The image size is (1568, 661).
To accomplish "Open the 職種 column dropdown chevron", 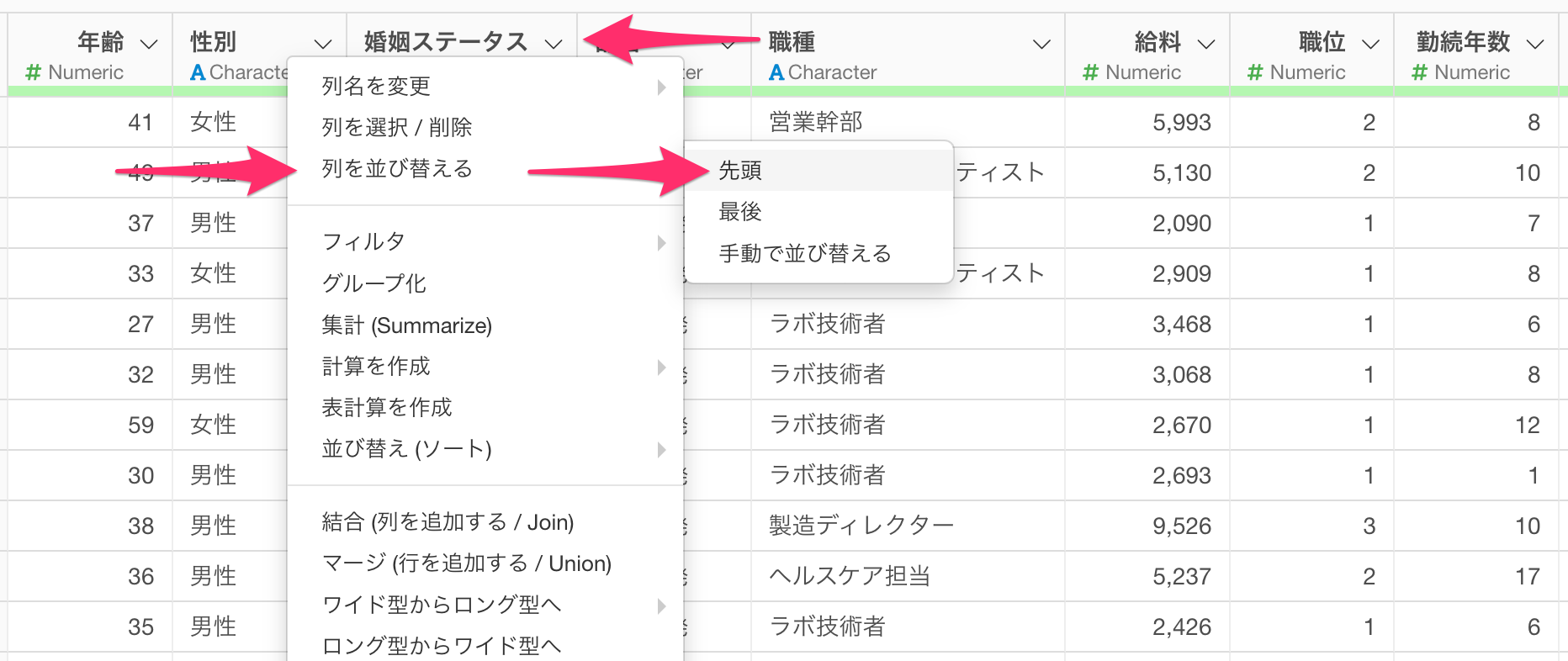I will coord(1041,44).
